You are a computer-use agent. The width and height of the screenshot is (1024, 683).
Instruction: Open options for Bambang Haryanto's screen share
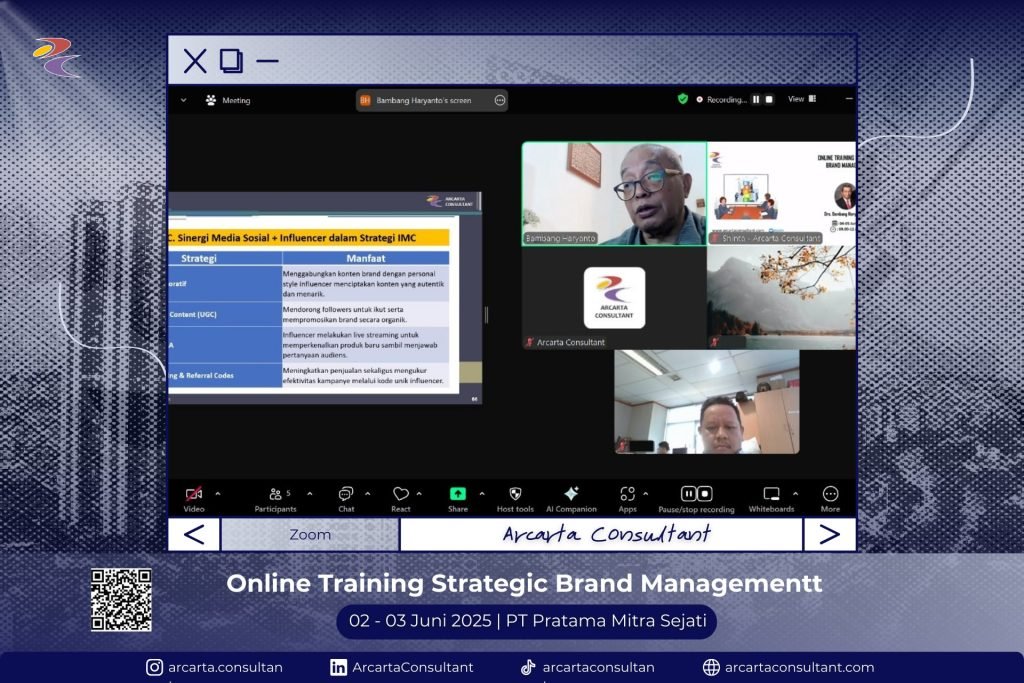click(499, 100)
